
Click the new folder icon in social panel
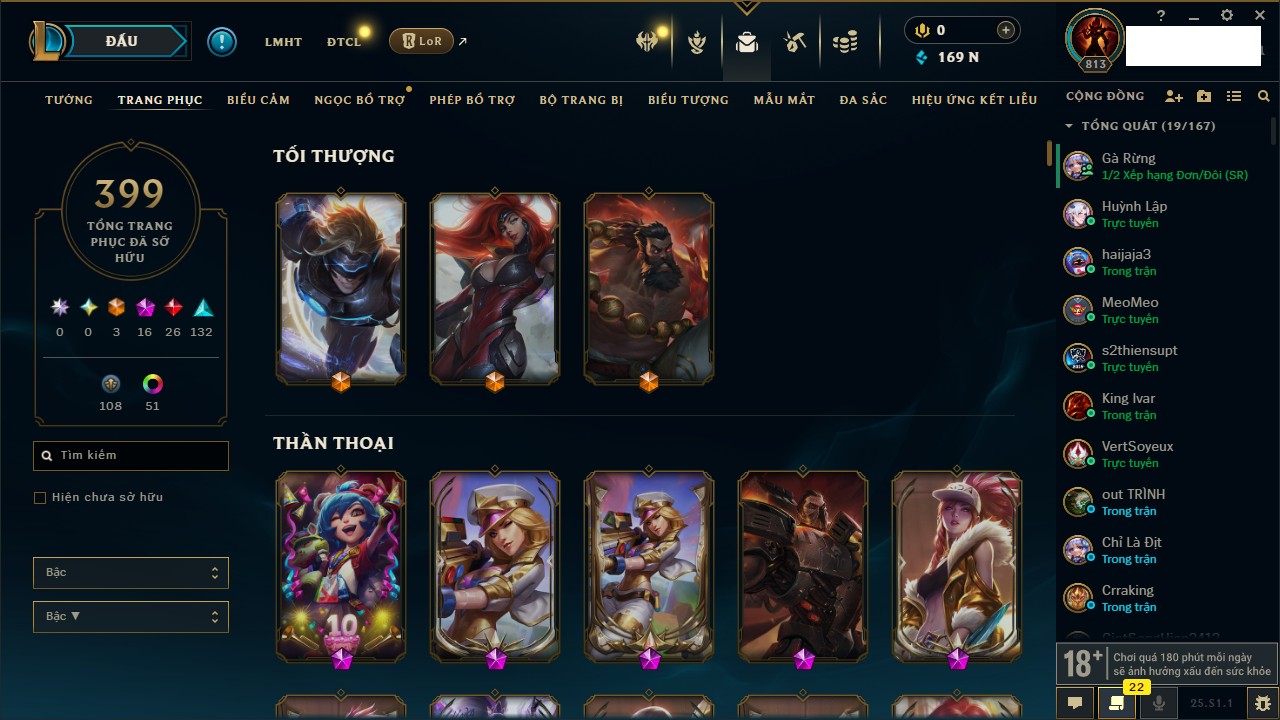[1204, 97]
